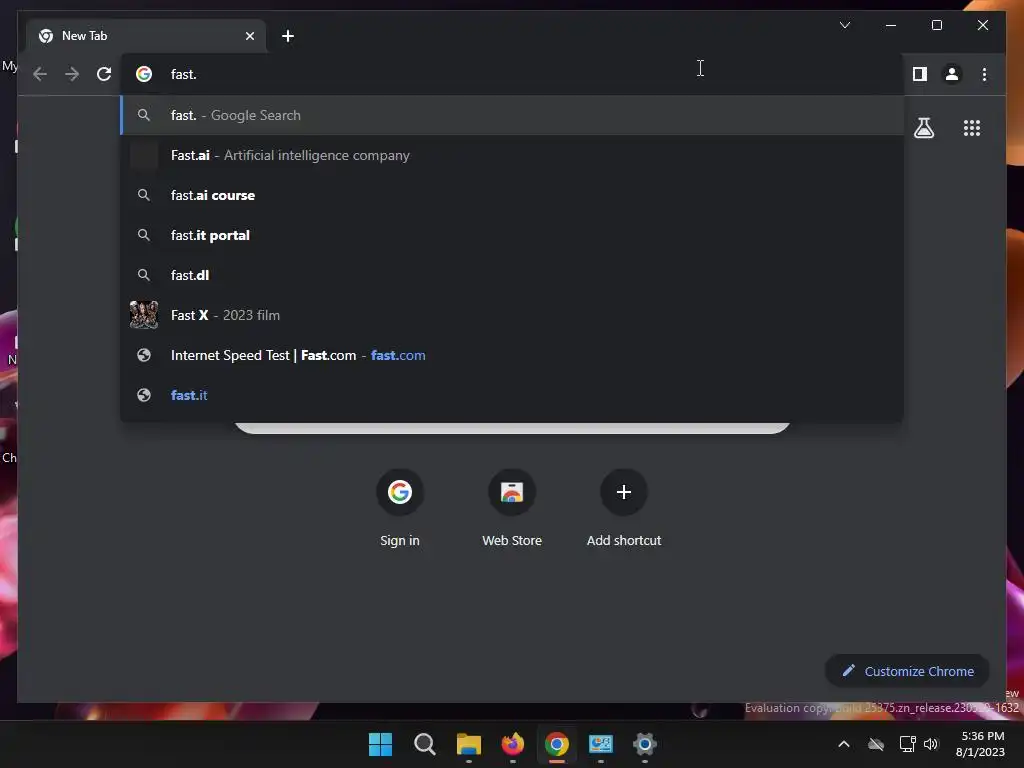
Task: Open Firefox from taskbar
Action: [x=513, y=744]
